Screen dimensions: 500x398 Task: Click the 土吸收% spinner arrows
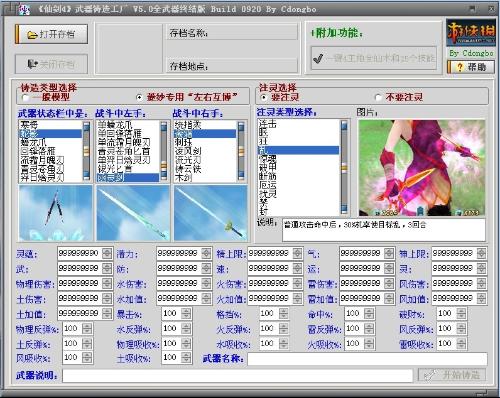186,358
